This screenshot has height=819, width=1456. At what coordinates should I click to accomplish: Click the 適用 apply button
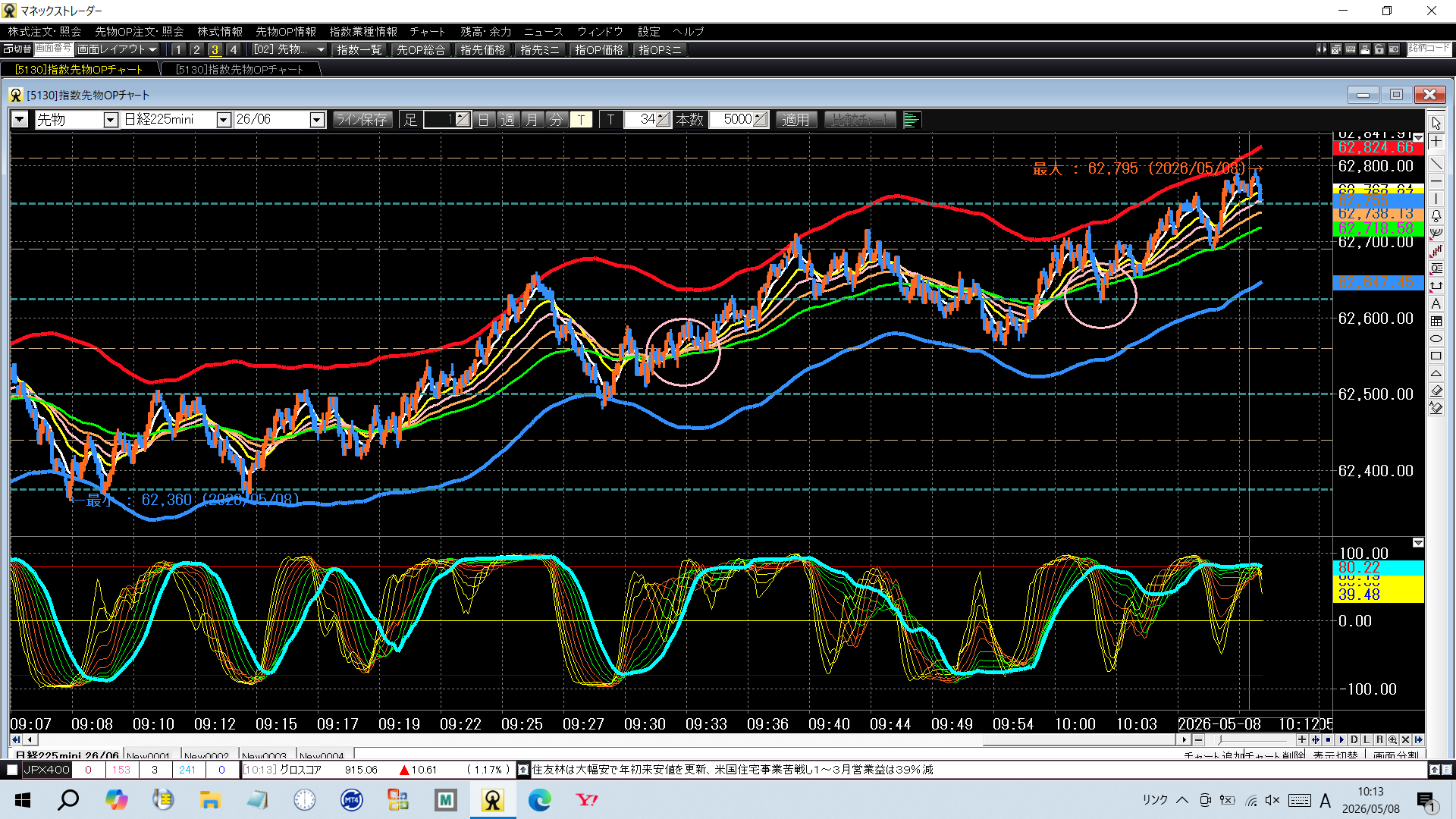pos(795,120)
